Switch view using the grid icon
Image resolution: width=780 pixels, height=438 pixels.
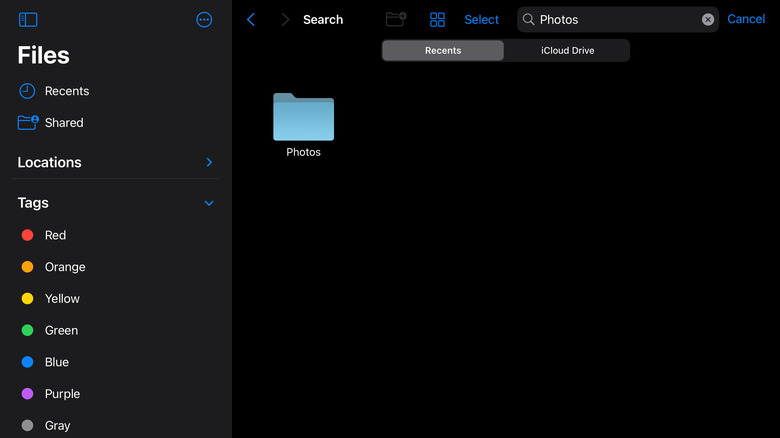coord(437,19)
